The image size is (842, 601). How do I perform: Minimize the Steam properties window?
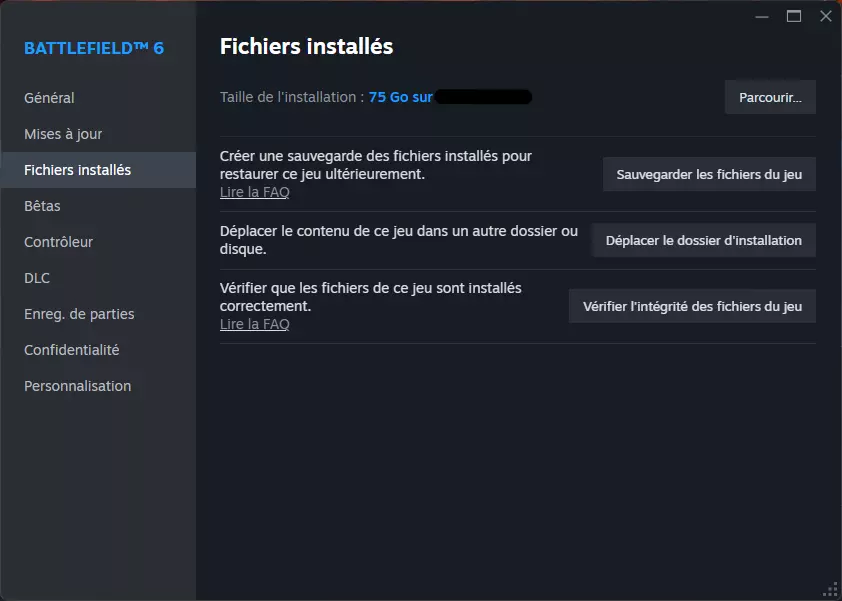[764, 16]
